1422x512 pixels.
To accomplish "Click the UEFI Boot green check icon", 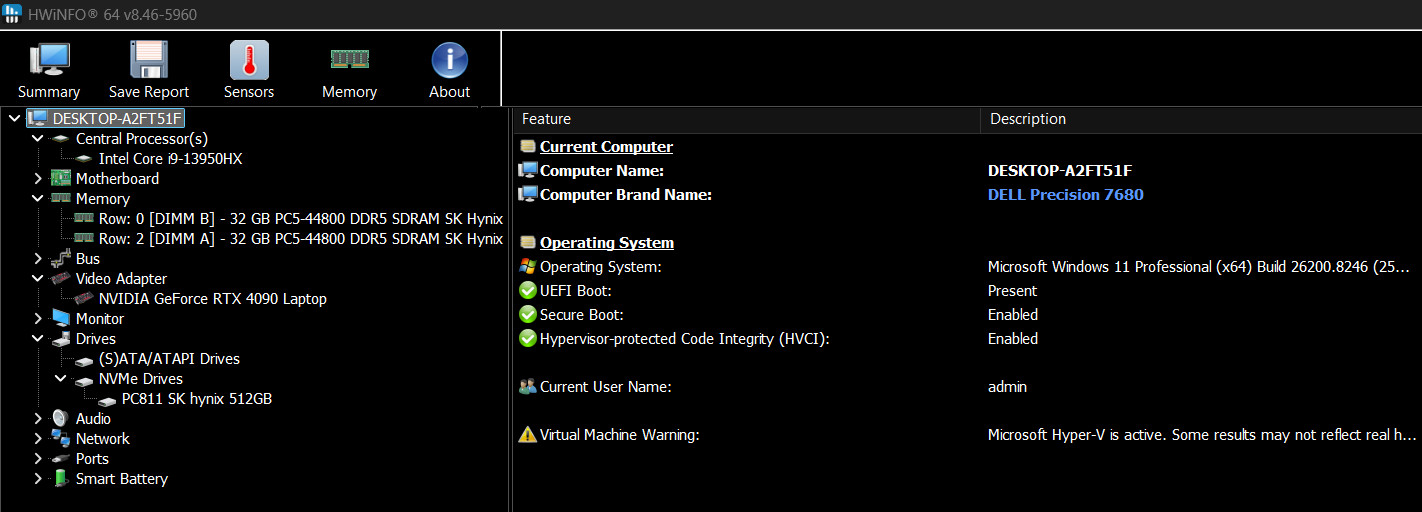I will pos(528,291).
